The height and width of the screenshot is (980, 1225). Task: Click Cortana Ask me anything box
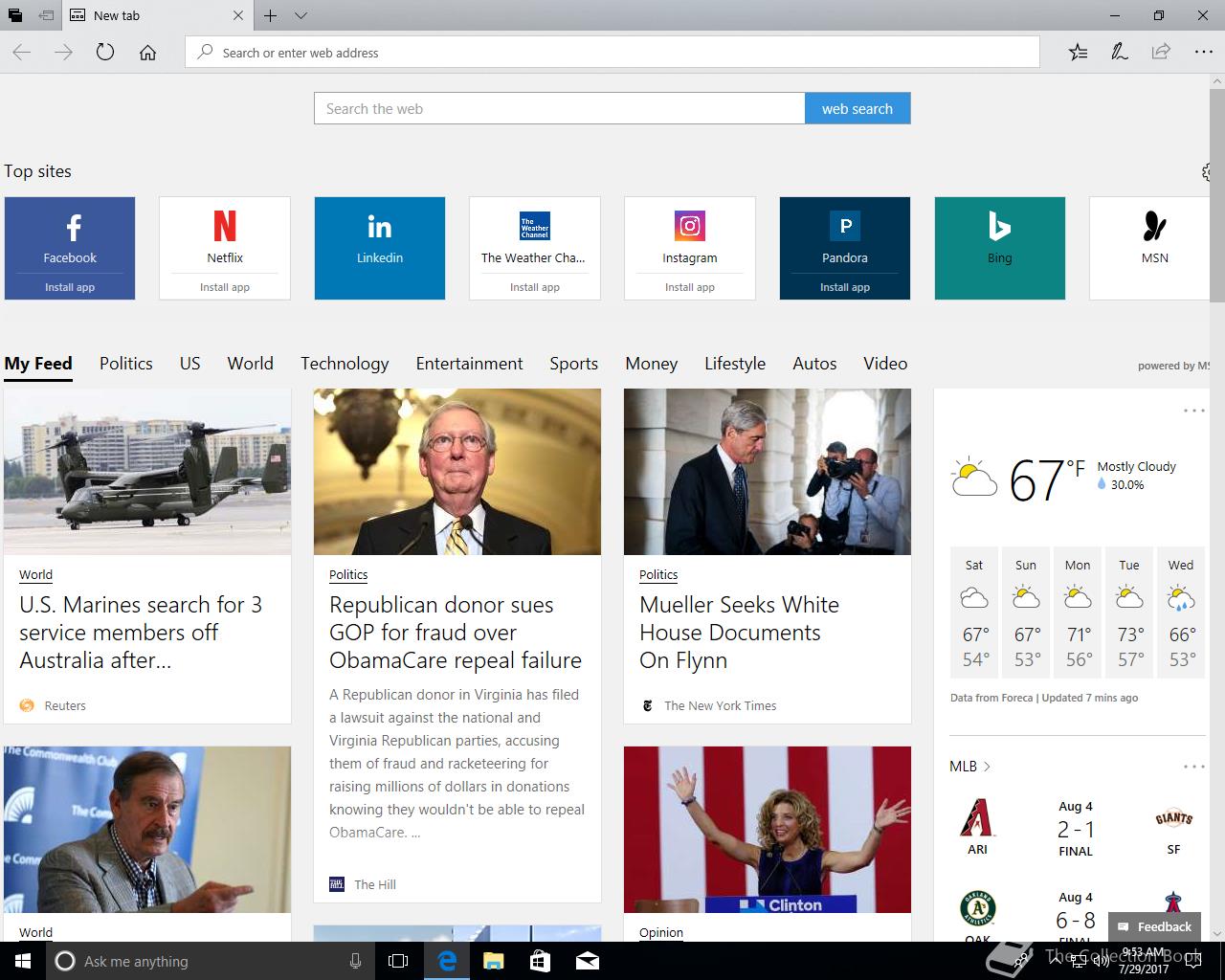(x=211, y=961)
